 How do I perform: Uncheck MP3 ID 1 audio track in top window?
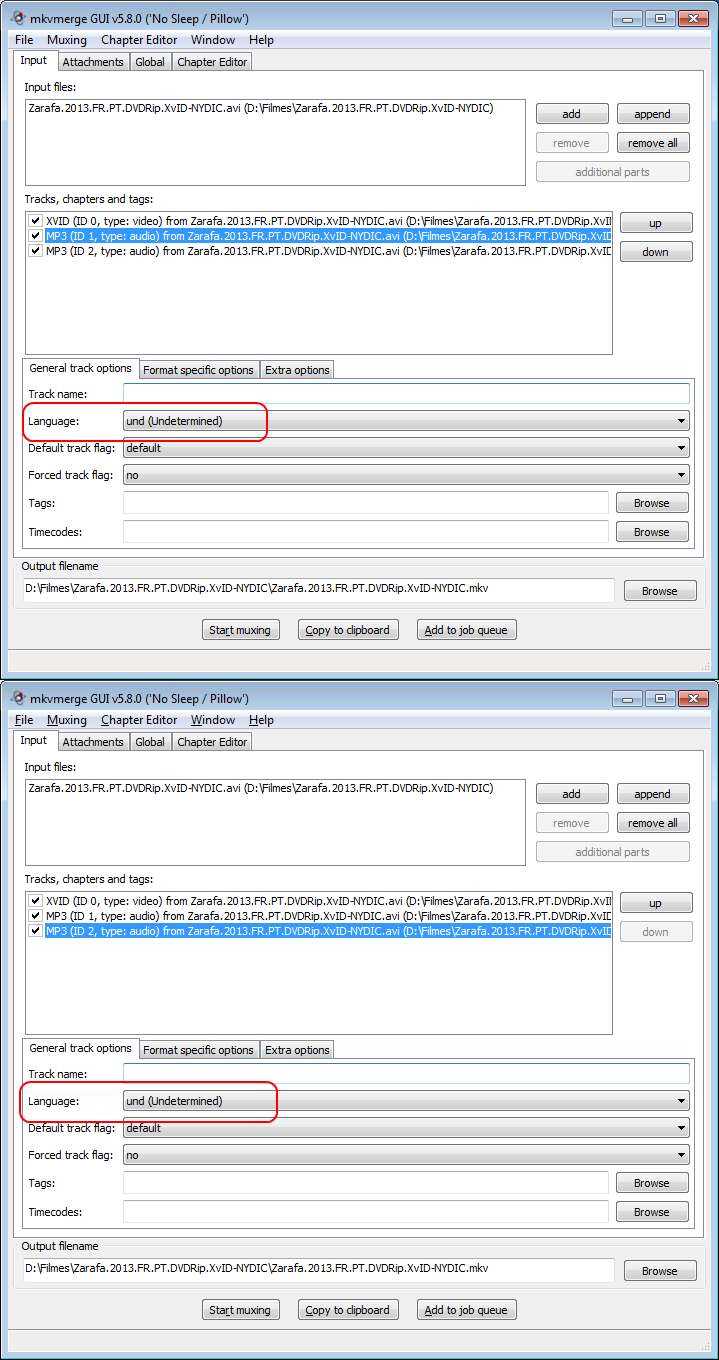click(36, 236)
